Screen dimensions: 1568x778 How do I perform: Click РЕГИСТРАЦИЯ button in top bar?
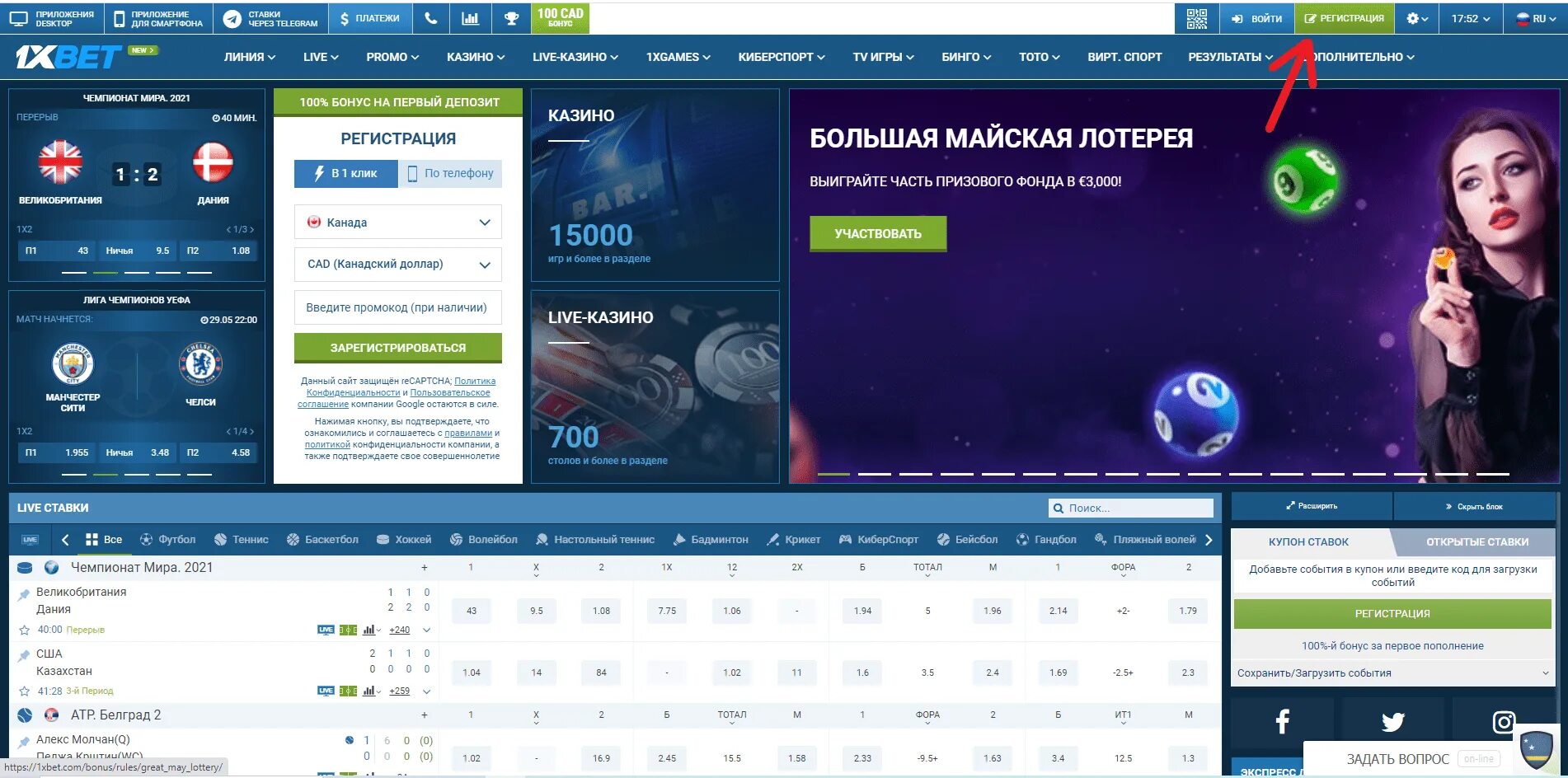pos(1344,18)
